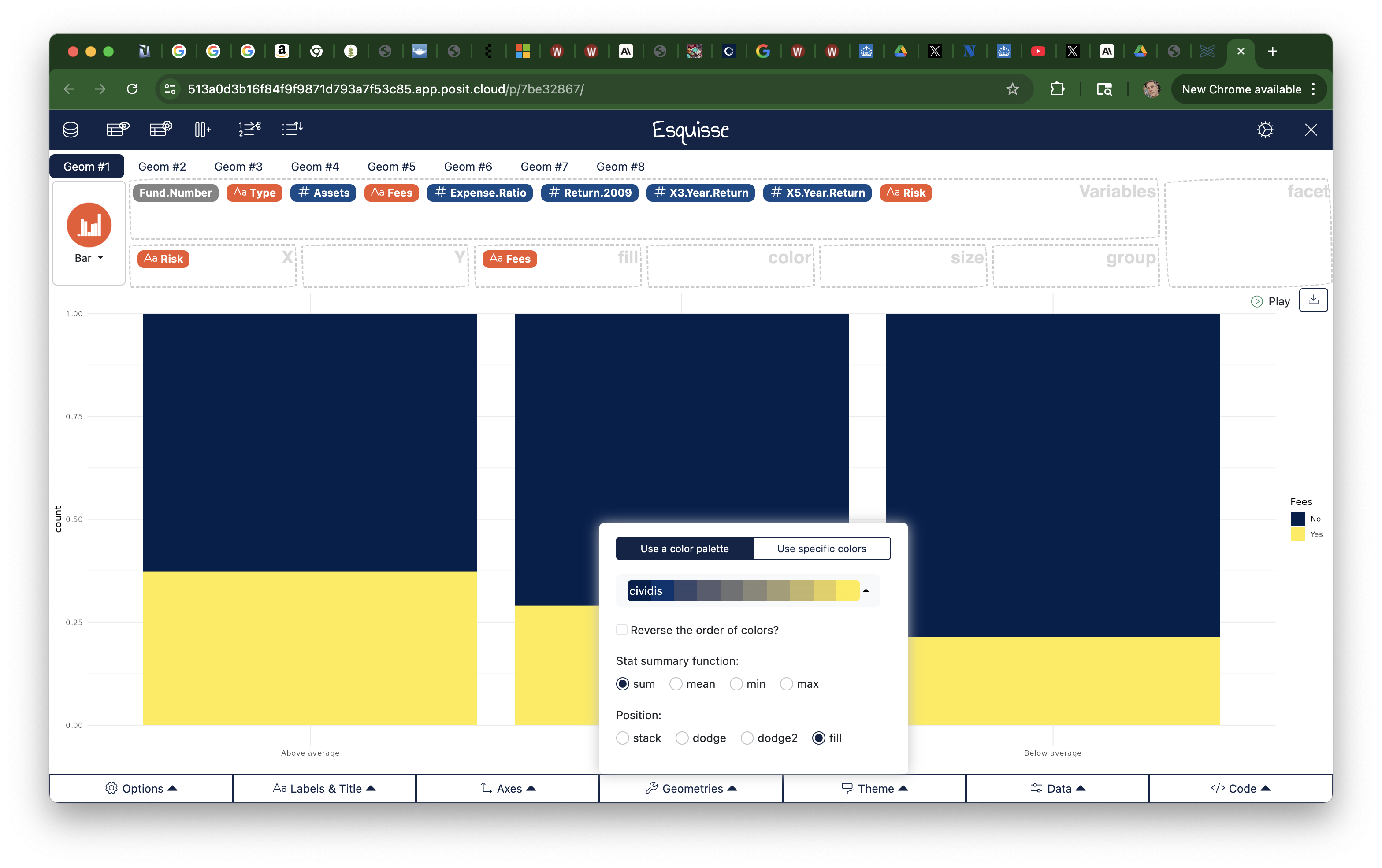The image size is (1382, 868).
Task: Switch to the Geom #2 tab
Action: click(x=162, y=167)
